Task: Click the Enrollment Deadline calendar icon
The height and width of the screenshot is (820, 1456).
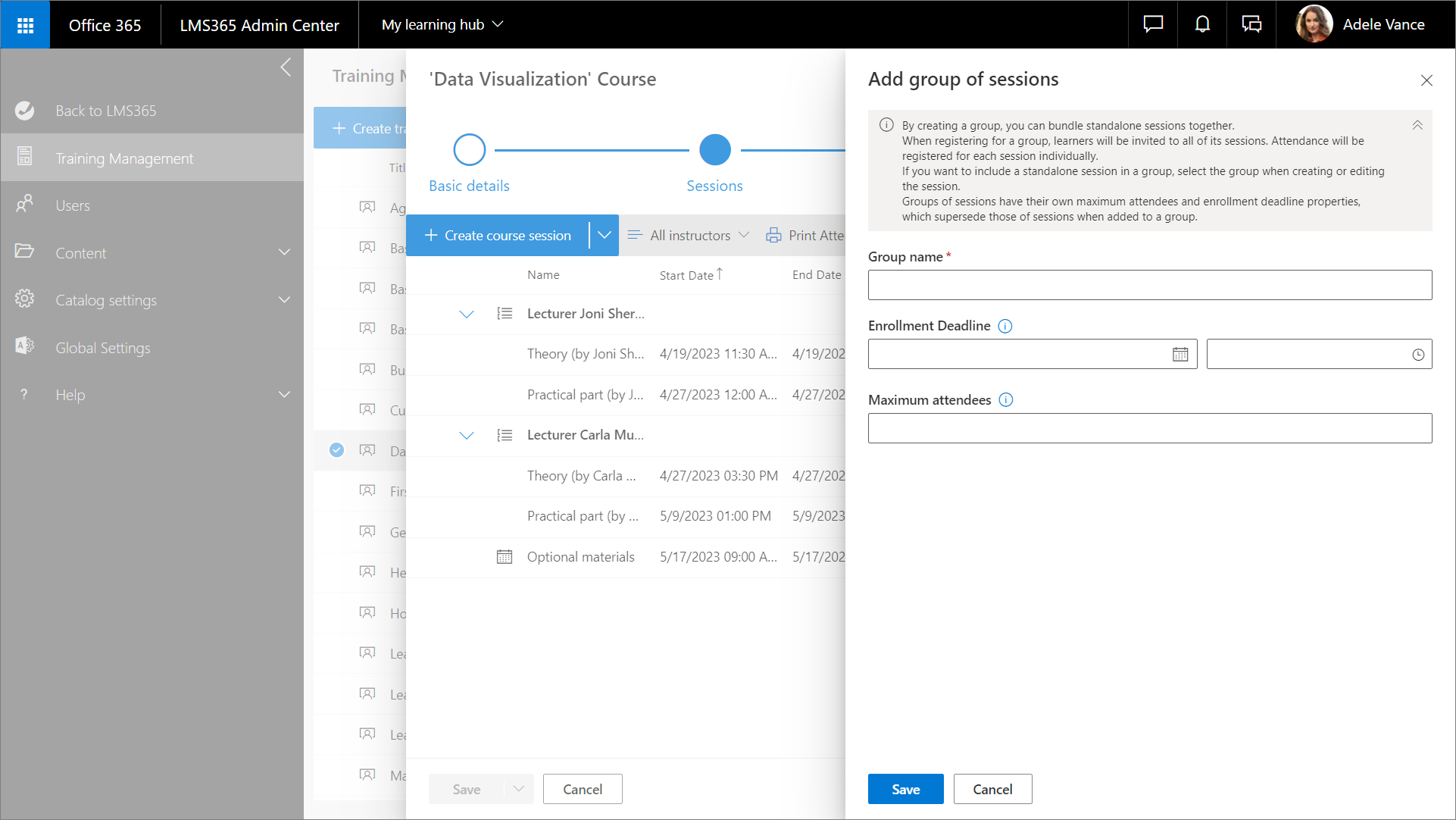Action: (x=1179, y=355)
